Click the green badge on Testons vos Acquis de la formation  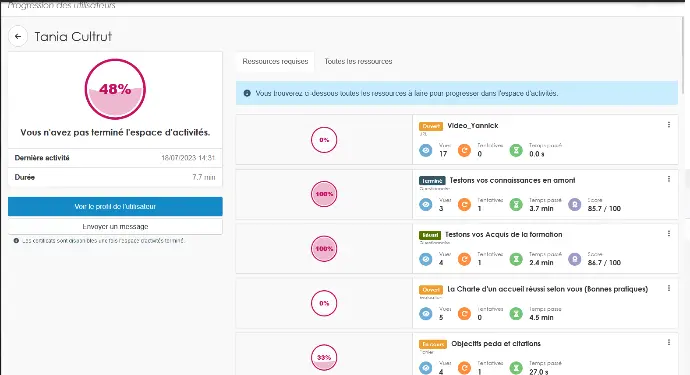pyautogui.click(x=430, y=235)
